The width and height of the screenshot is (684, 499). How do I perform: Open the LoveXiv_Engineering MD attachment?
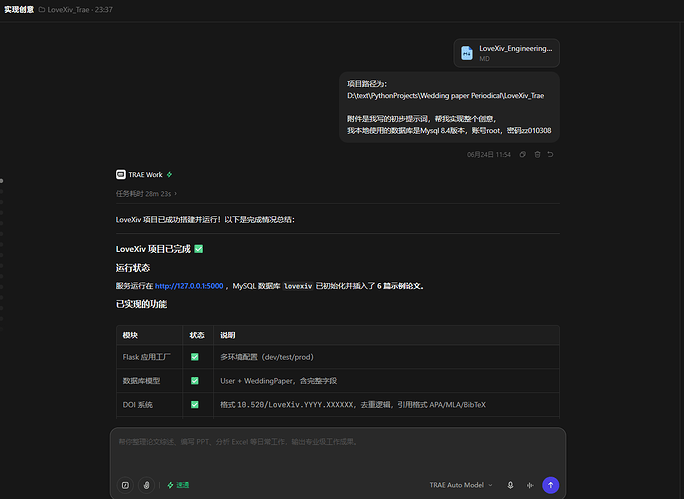pyautogui.click(x=506, y=53)
